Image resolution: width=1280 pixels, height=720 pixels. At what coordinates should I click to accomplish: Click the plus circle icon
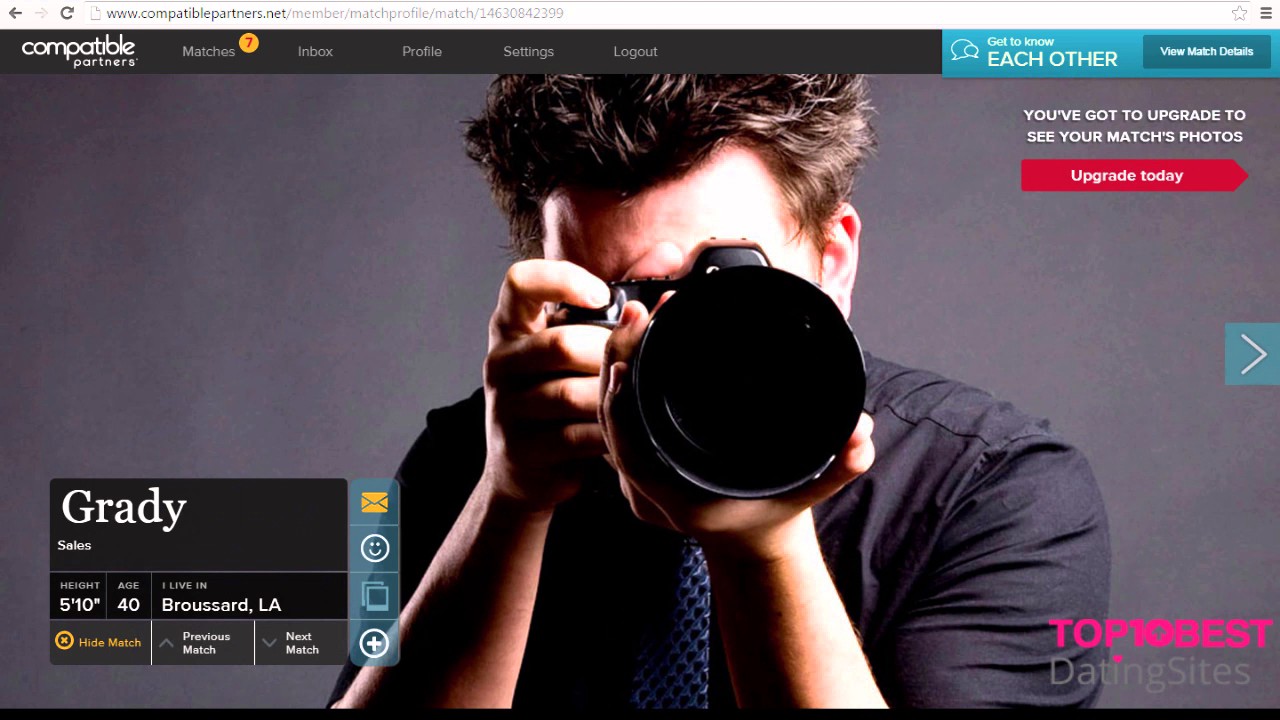(374, 643)
